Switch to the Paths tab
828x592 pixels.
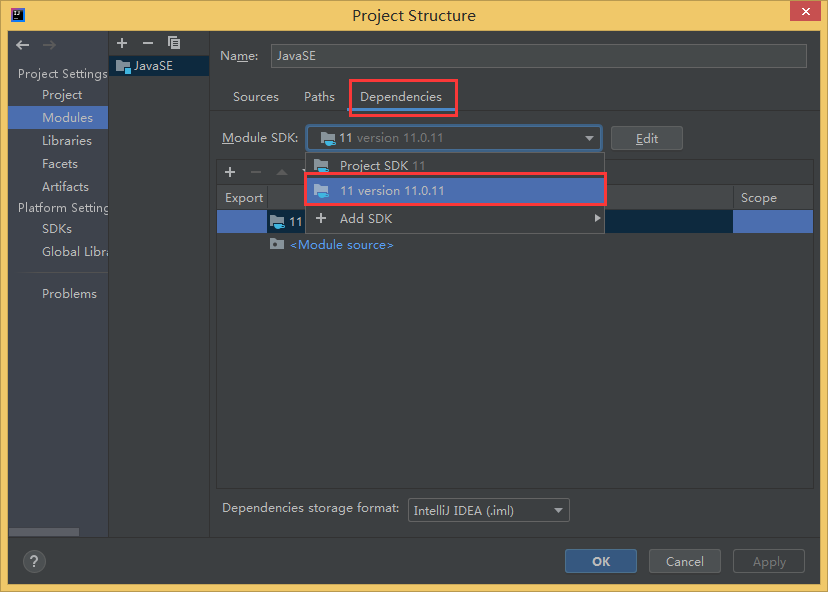tap(319, 97)
